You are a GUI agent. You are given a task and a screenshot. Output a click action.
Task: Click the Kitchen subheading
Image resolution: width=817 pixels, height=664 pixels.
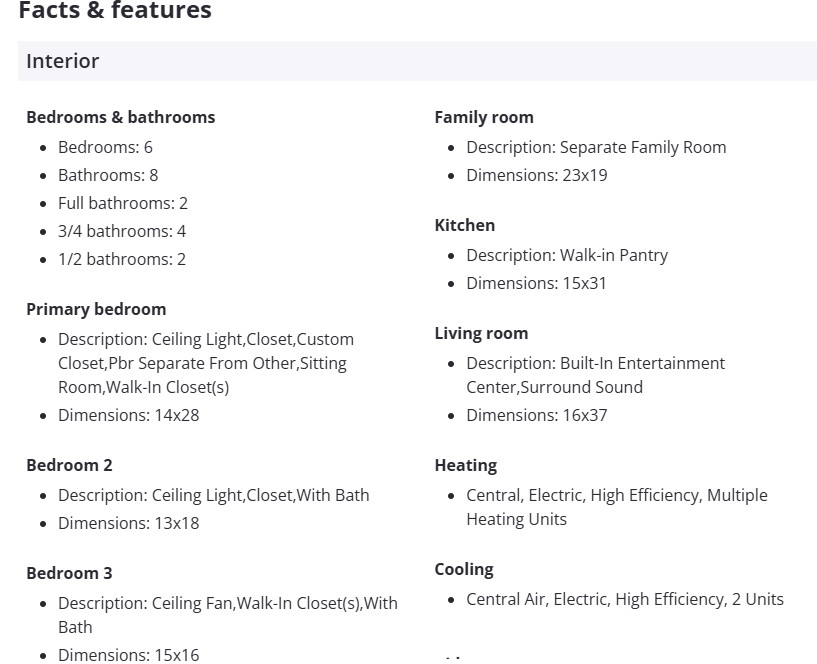[x=464, y=225]
